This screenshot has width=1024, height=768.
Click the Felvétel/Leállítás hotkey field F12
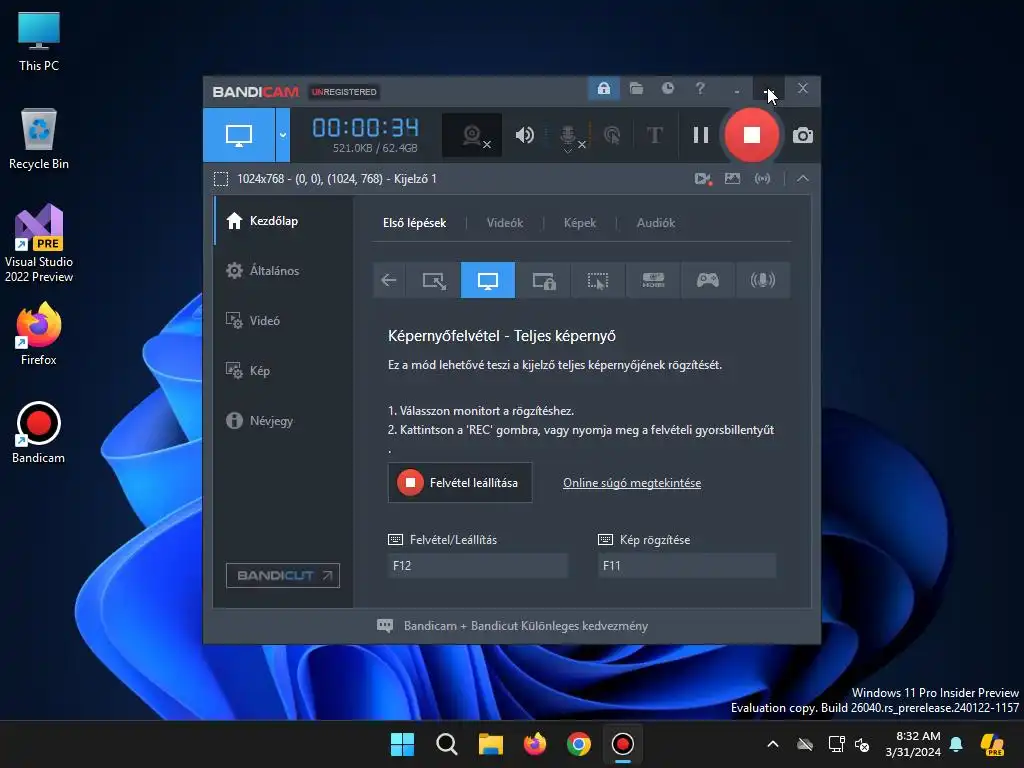(477, 566)
